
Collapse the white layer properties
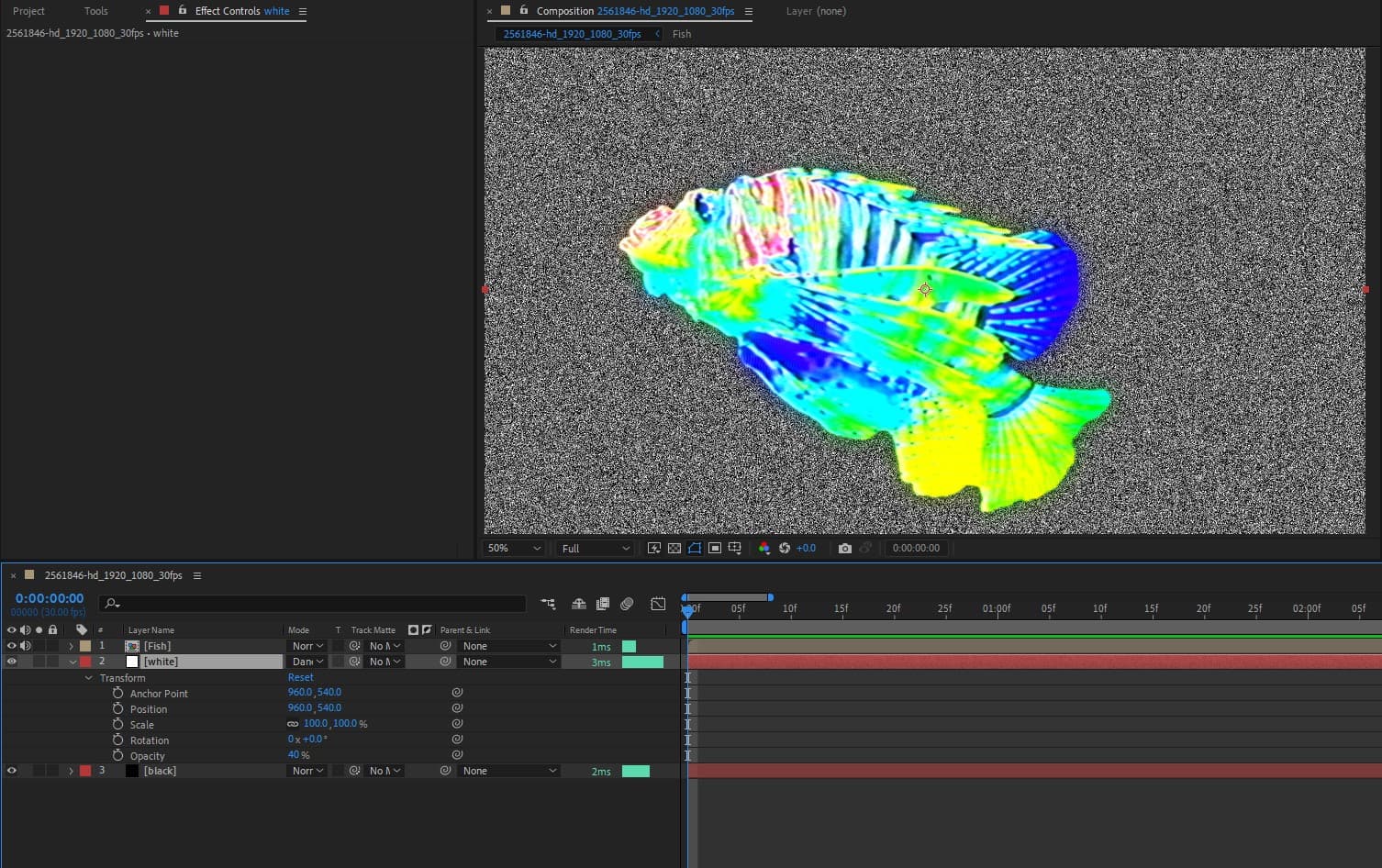tap(72, 662)
